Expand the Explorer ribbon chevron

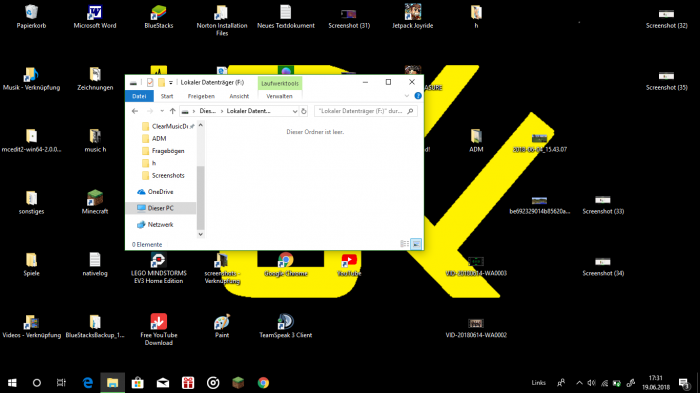(x=407, y=96)
